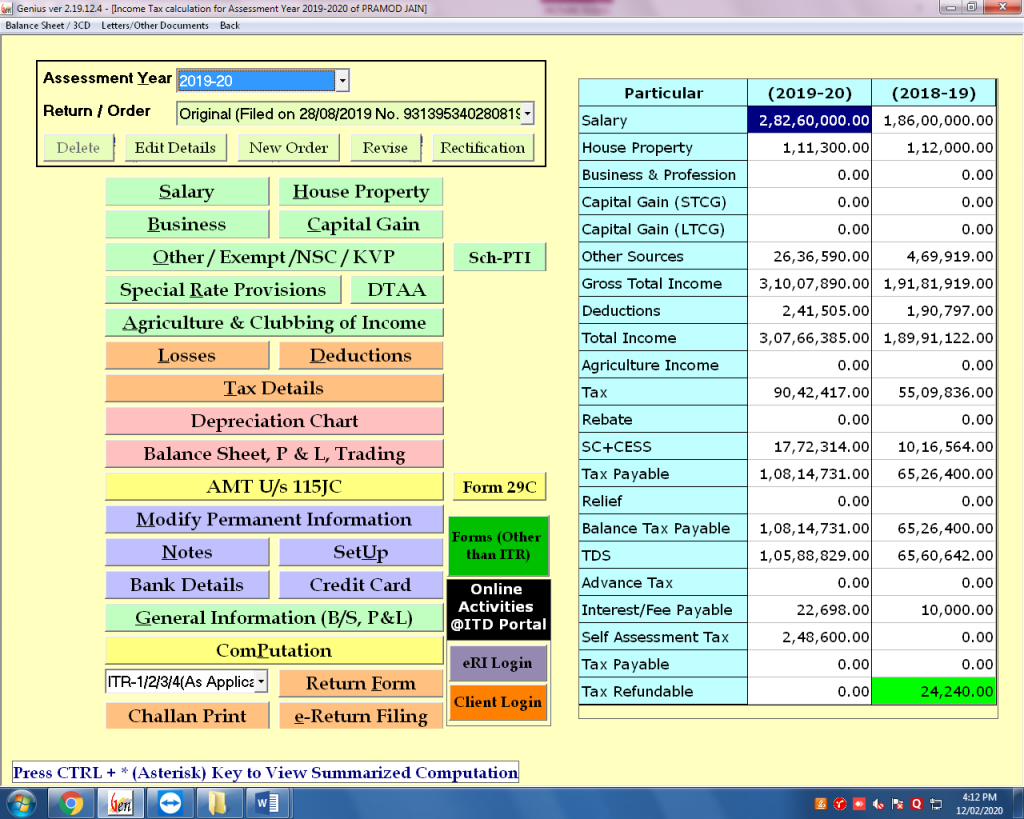
Task: Launch TeamViewer from the taskbar
Action: point(170,802)
